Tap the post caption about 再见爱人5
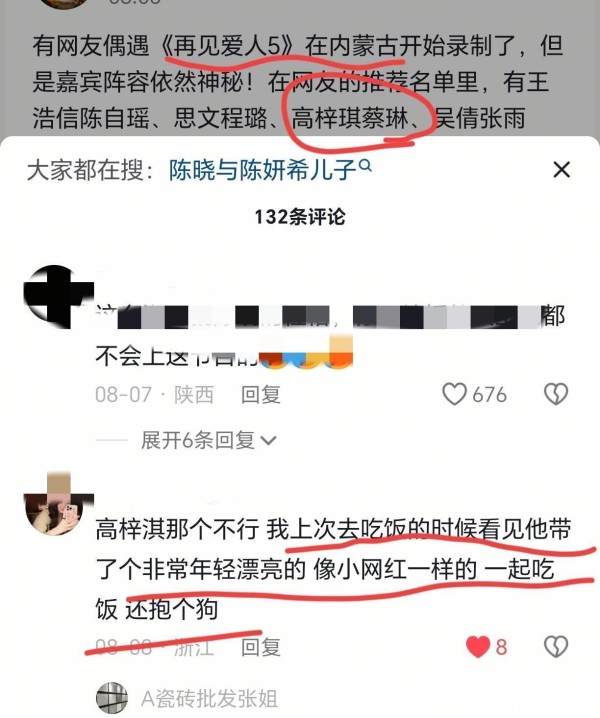The height and width of the screenshot is (718, 600). pos(298,82)
